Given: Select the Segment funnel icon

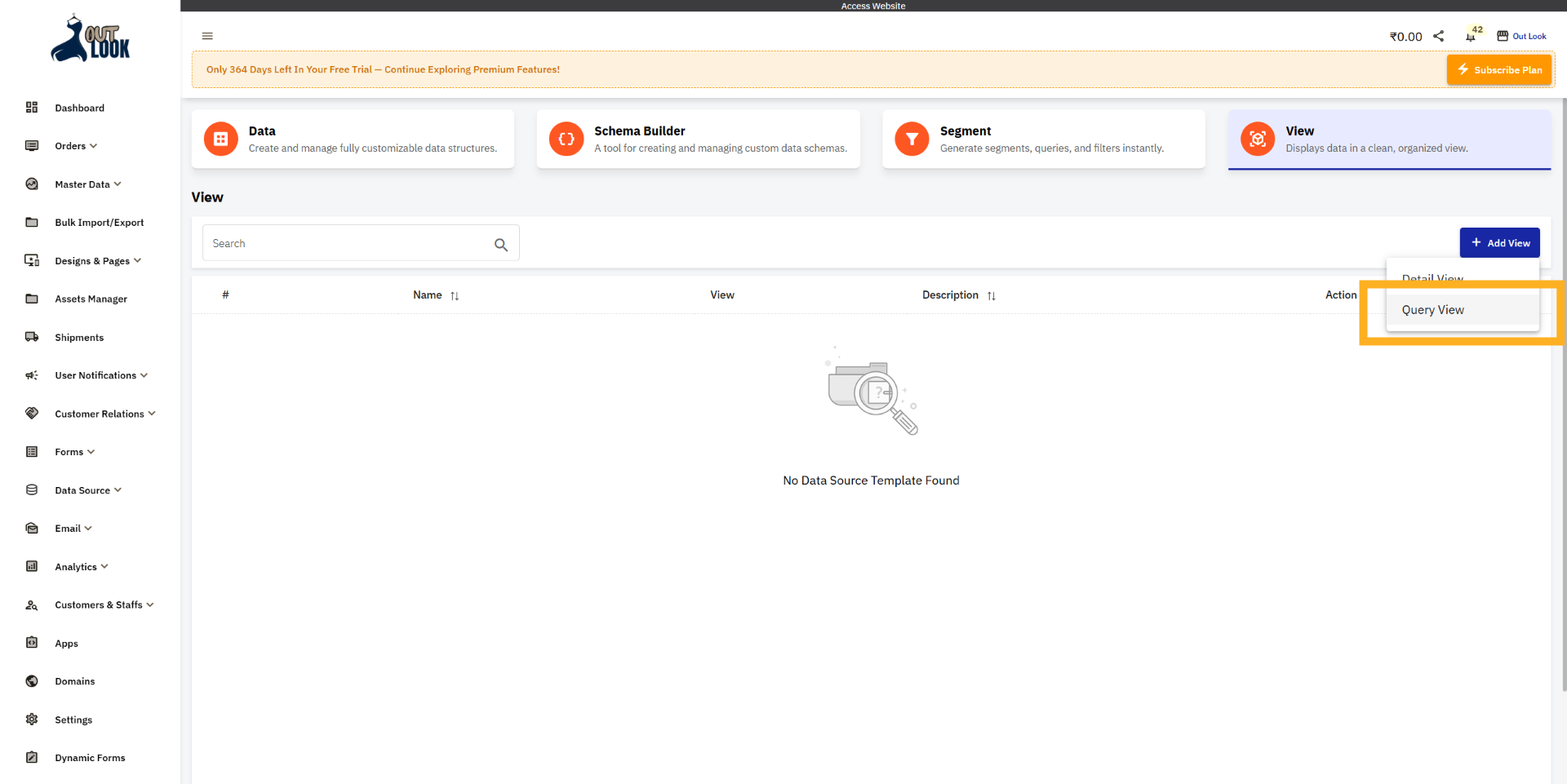Looking at the screenshot, I should click(x=912, y=139).
